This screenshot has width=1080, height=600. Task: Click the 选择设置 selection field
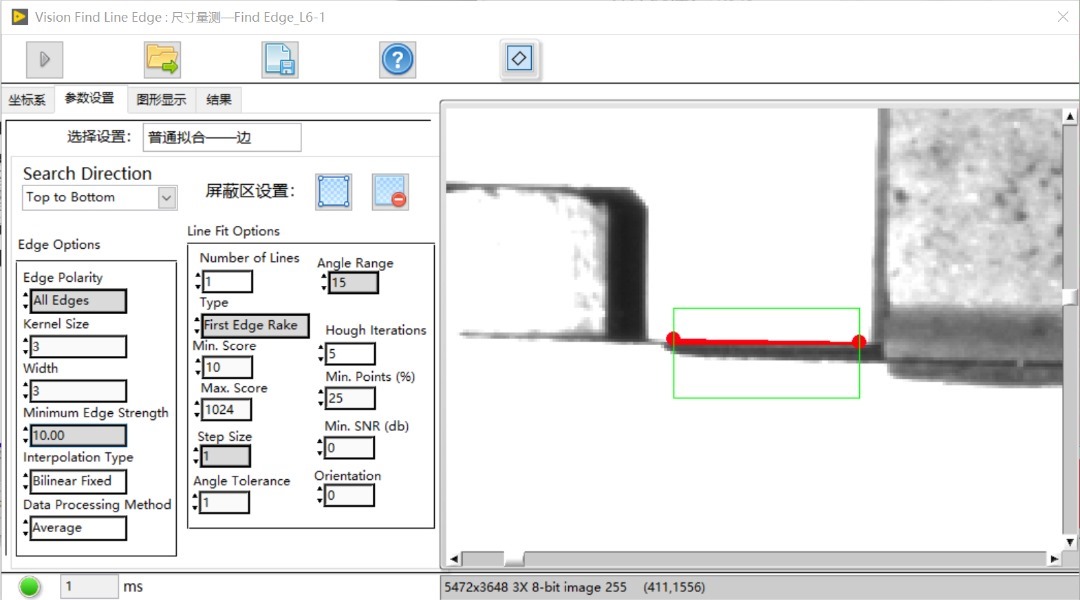tap(222, 137)
